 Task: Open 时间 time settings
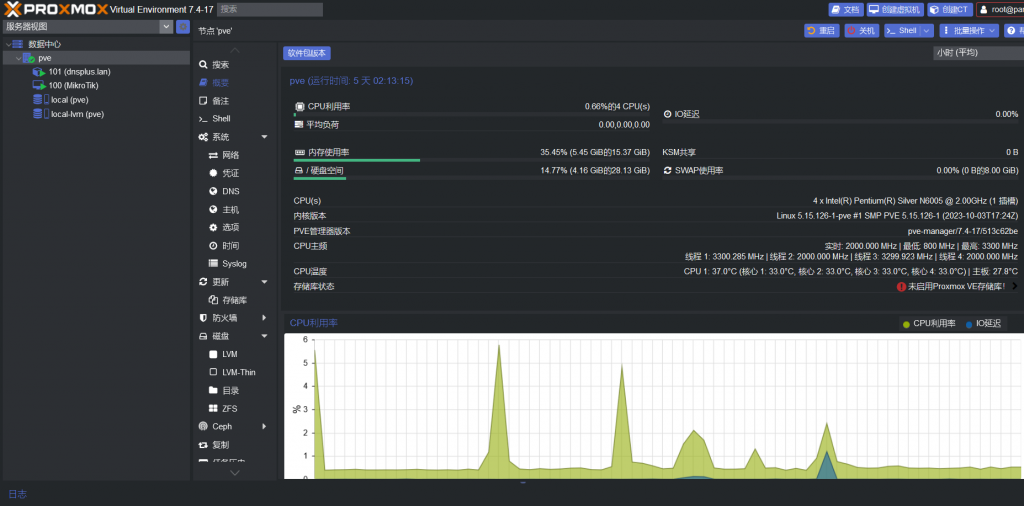point(231,245)
